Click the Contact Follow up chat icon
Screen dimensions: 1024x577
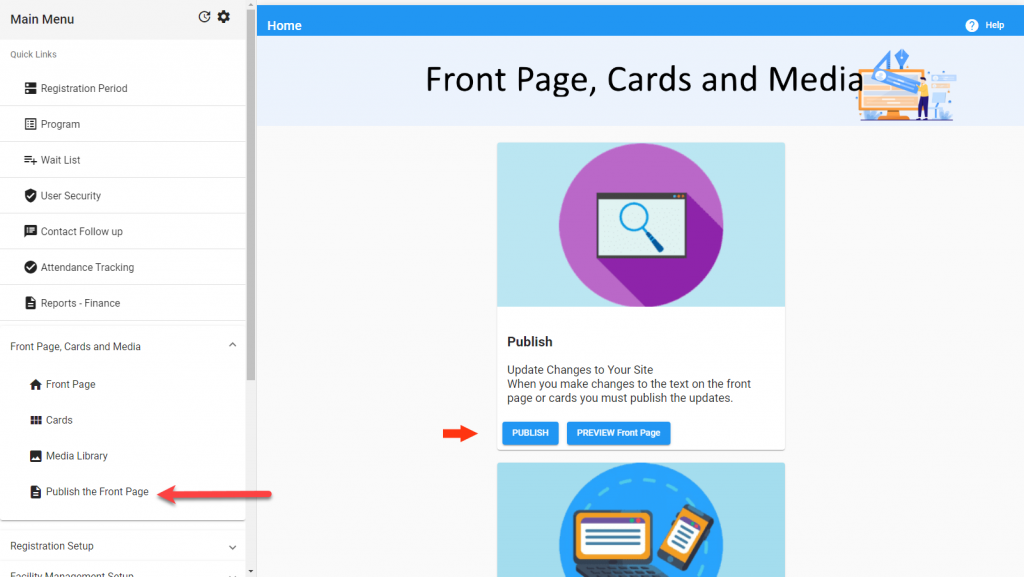[30, 231]
